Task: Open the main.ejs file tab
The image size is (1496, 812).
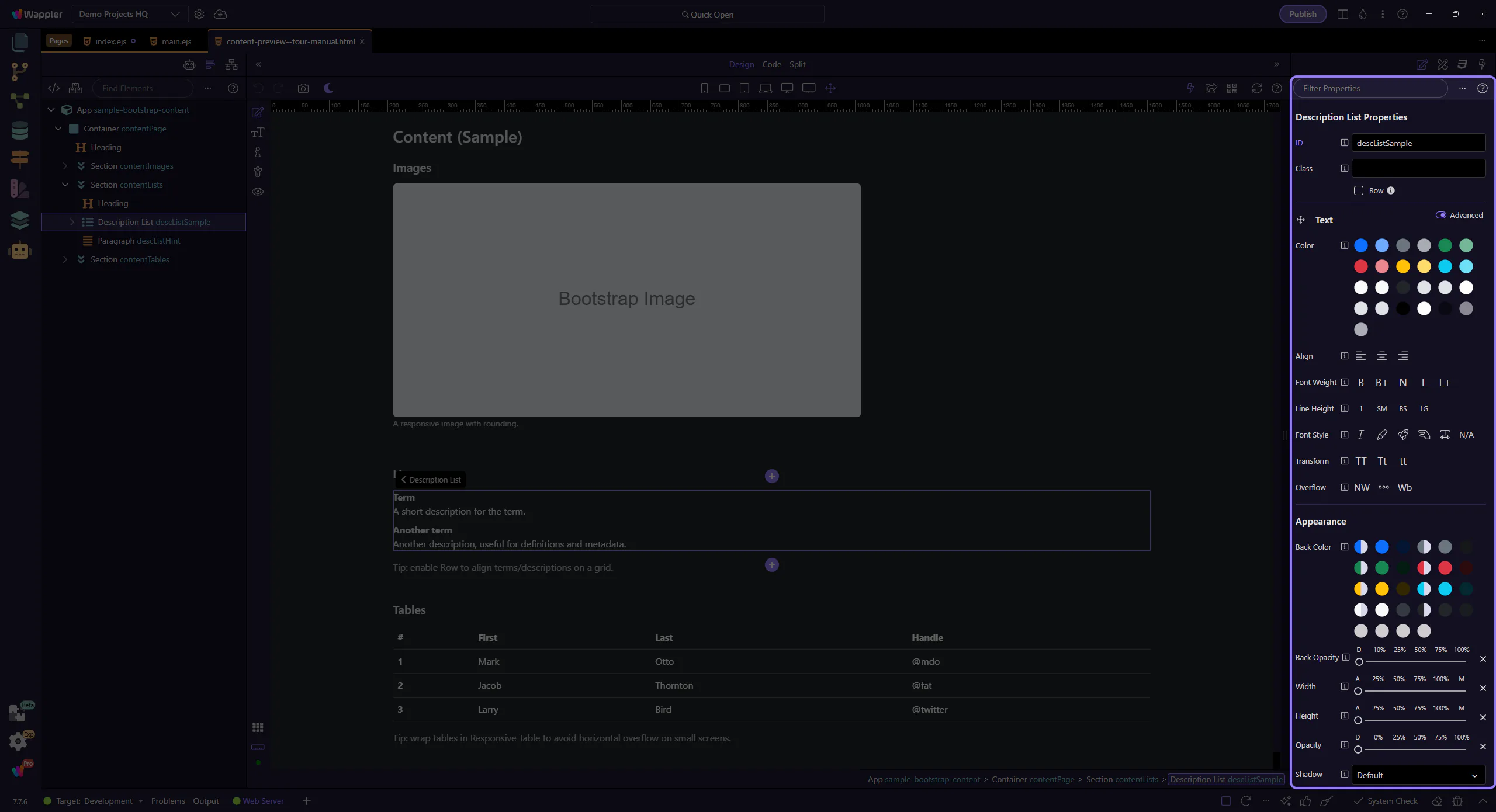Action: point(176,41)
